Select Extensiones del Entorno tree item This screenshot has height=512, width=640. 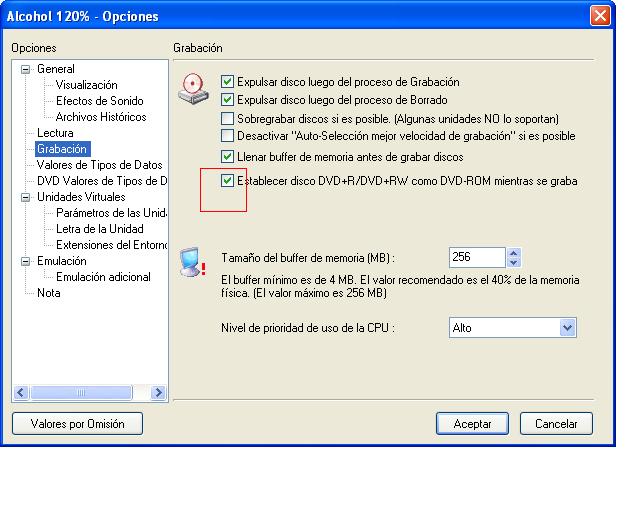tap(111, 245)
